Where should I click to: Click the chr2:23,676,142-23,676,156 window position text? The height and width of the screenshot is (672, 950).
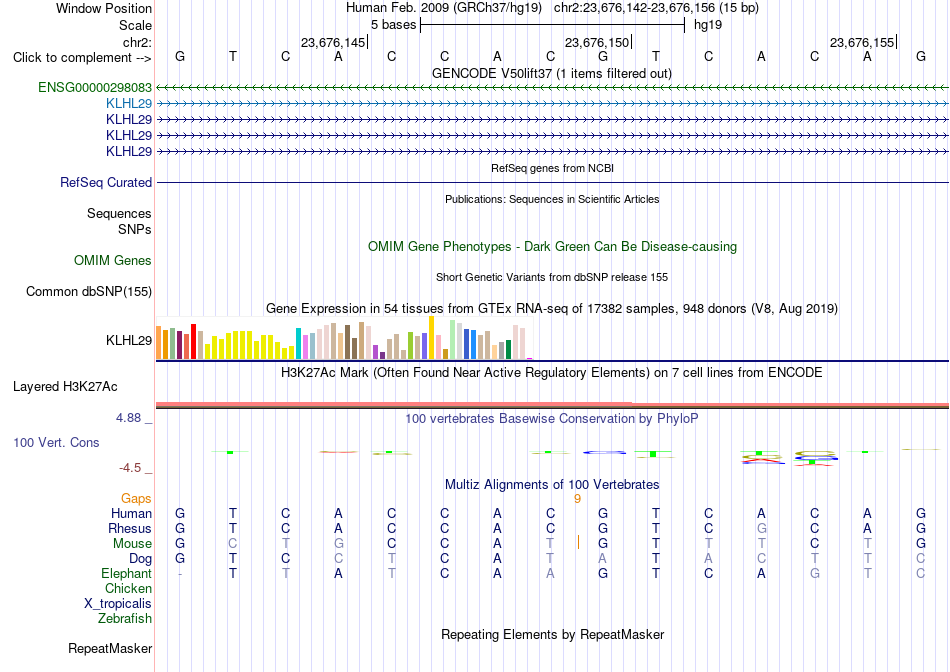pos(656,8)
